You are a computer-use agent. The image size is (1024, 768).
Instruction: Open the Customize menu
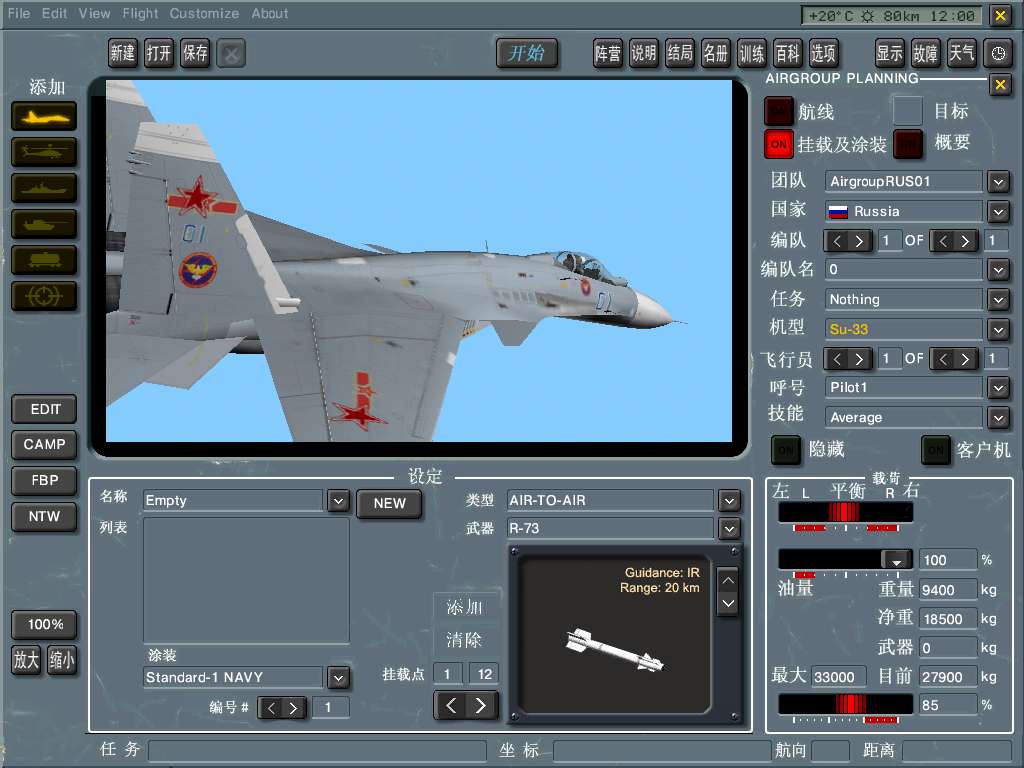click(x=204, y=13)
